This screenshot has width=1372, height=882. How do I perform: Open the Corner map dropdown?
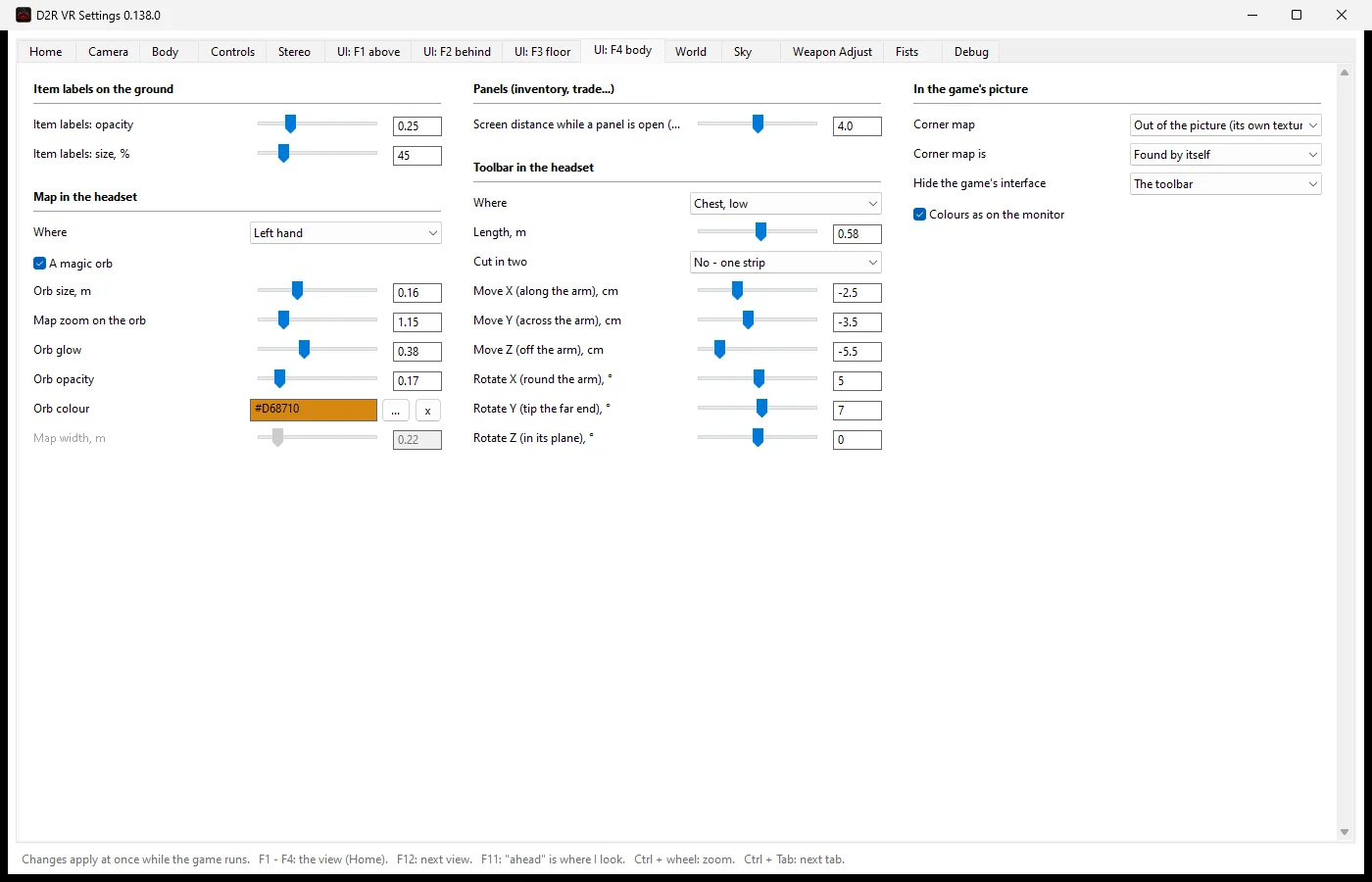(1226, 125)
